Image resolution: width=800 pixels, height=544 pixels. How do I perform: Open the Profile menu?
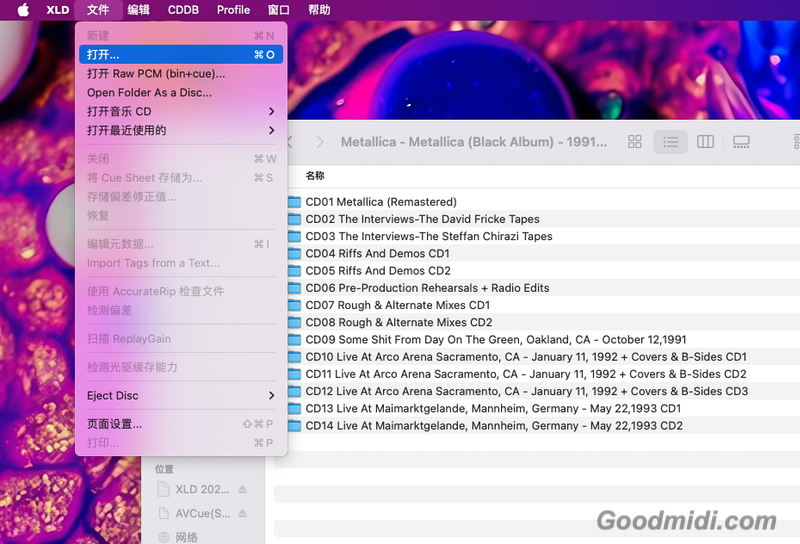[233, 10]
